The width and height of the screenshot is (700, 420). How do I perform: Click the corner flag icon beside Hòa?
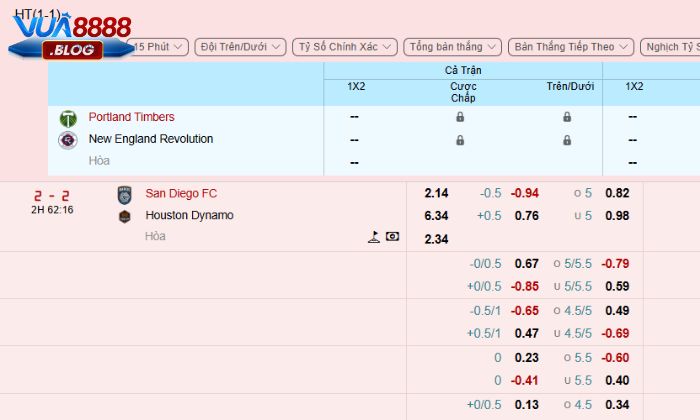pyautogui.click(x=373, y=237)
